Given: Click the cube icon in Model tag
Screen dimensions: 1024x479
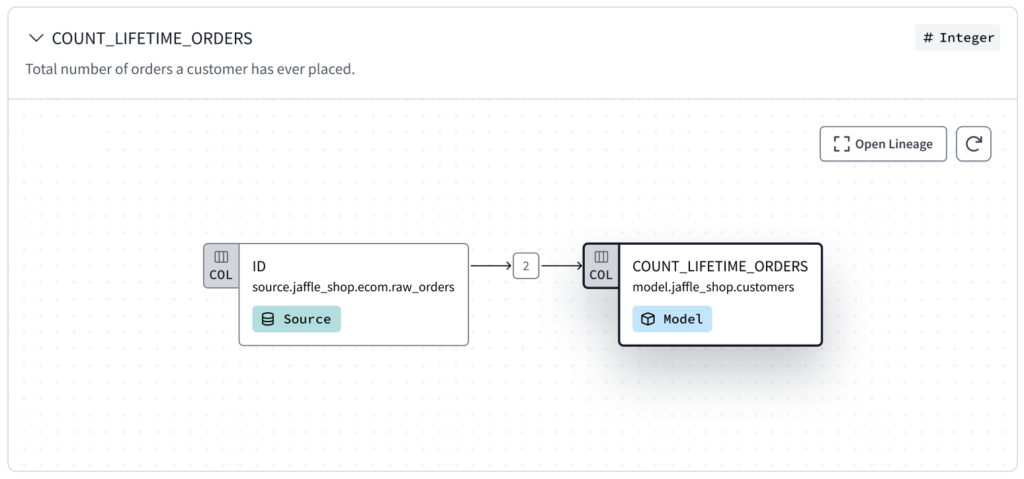Looking at the screenshot, I should (x=648, y=319).
